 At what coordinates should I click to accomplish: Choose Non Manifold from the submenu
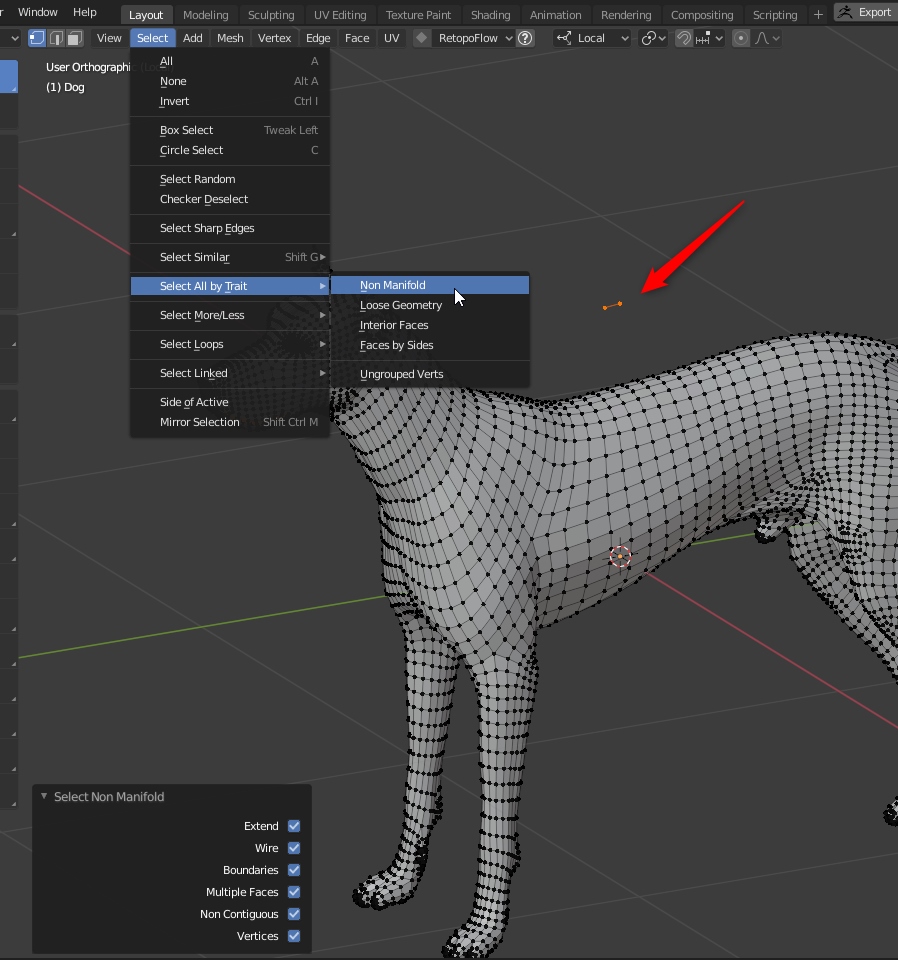(430, 285)
